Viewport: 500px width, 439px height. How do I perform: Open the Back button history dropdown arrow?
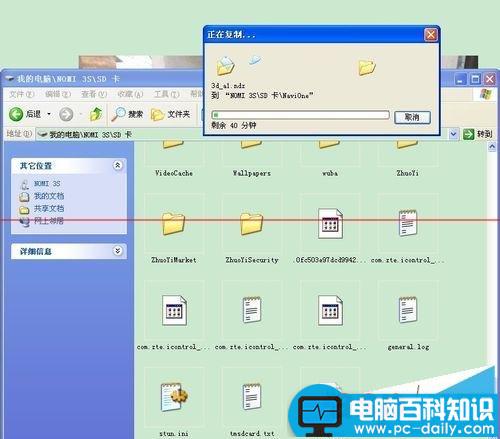click(x=49, y=114)
